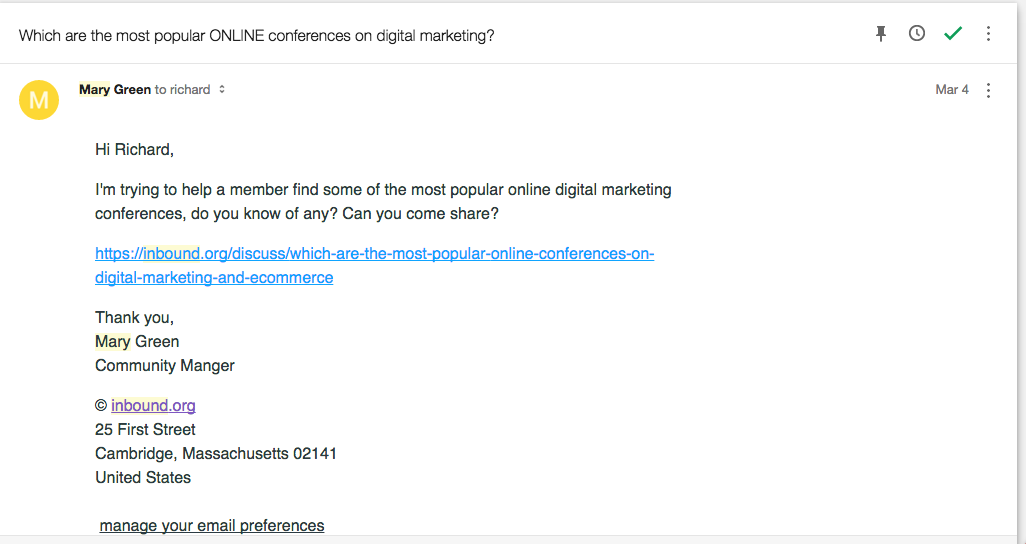
Task: Click Community Manger signature line
Action: pyautogui.click(x=165, y=365)
